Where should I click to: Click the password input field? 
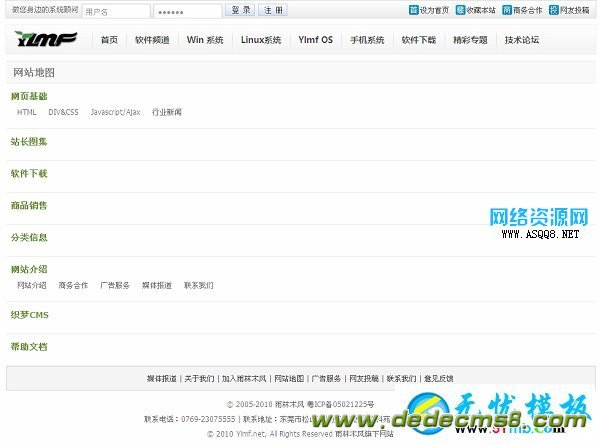tap(188, 11)
